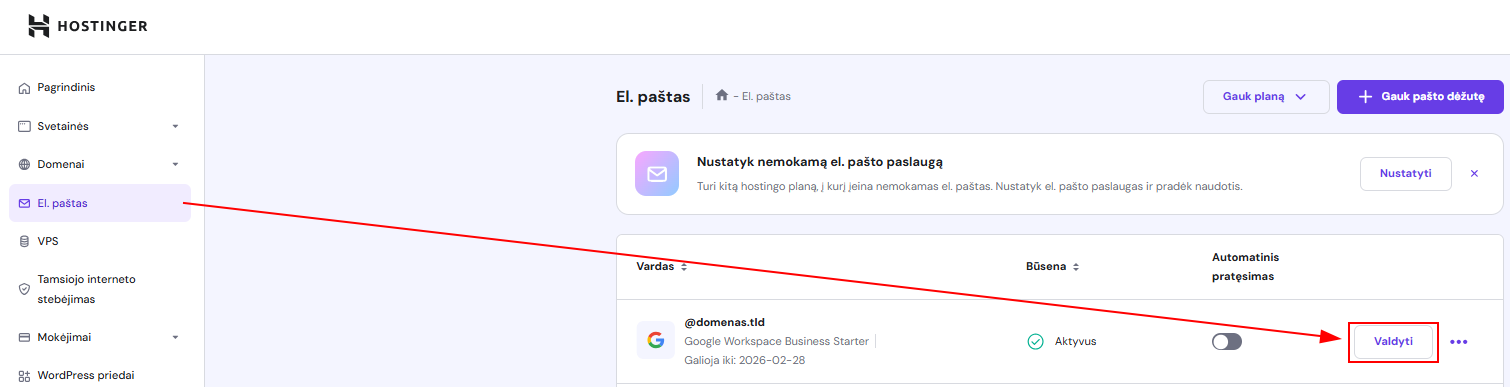Toggle Automatinis pratęsimas switch on
This screenshot has height=387, width=1510.
pyautogui.click(x=1227, y=342)
